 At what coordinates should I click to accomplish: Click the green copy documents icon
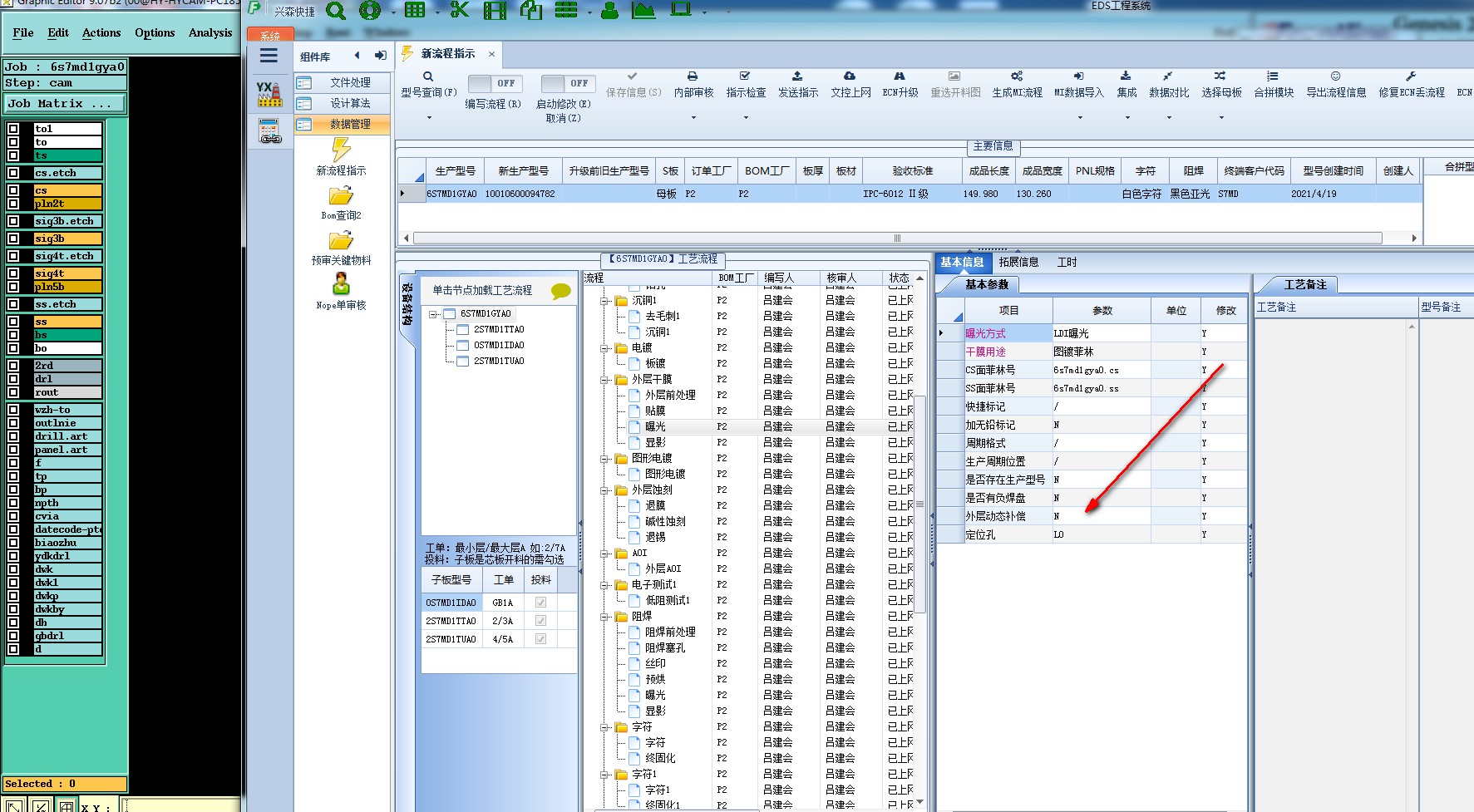530,10
